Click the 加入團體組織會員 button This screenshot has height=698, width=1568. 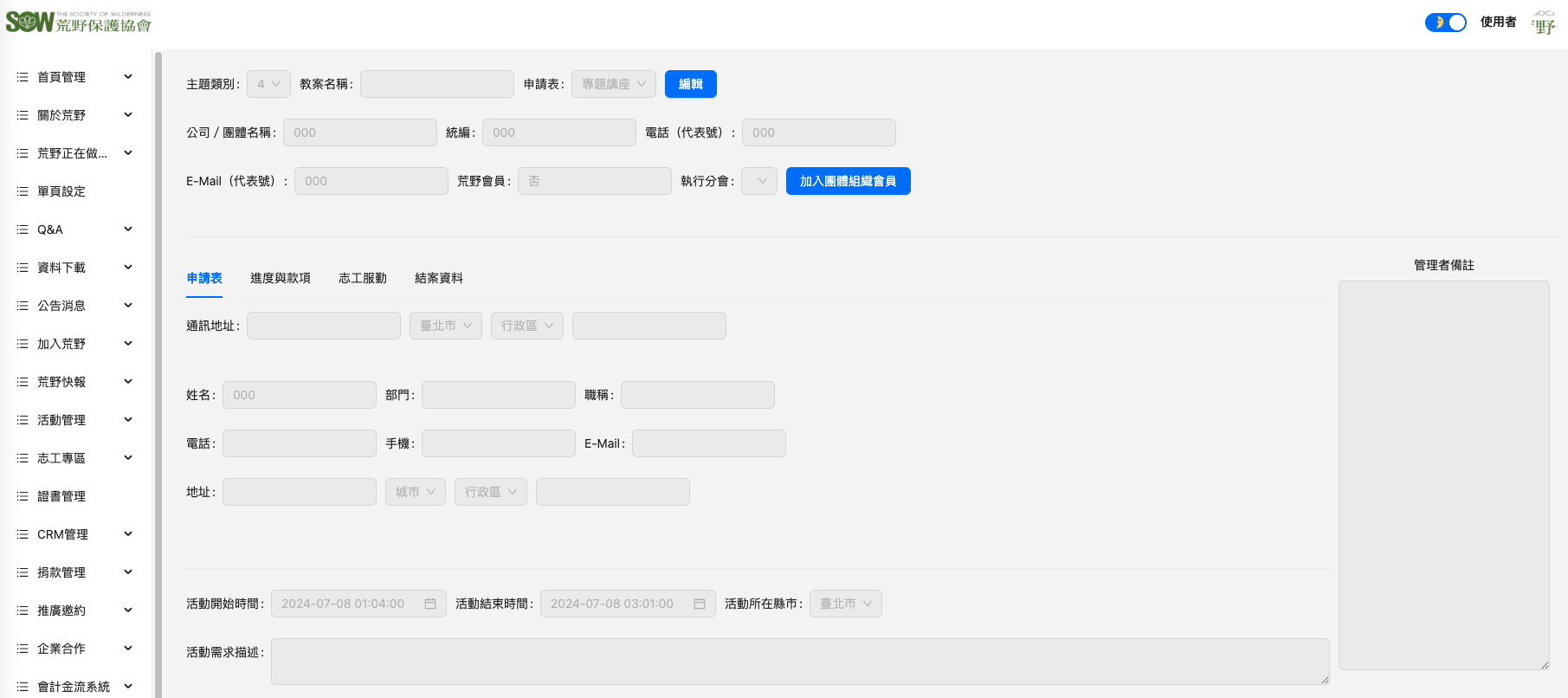(x=848, y=181)
